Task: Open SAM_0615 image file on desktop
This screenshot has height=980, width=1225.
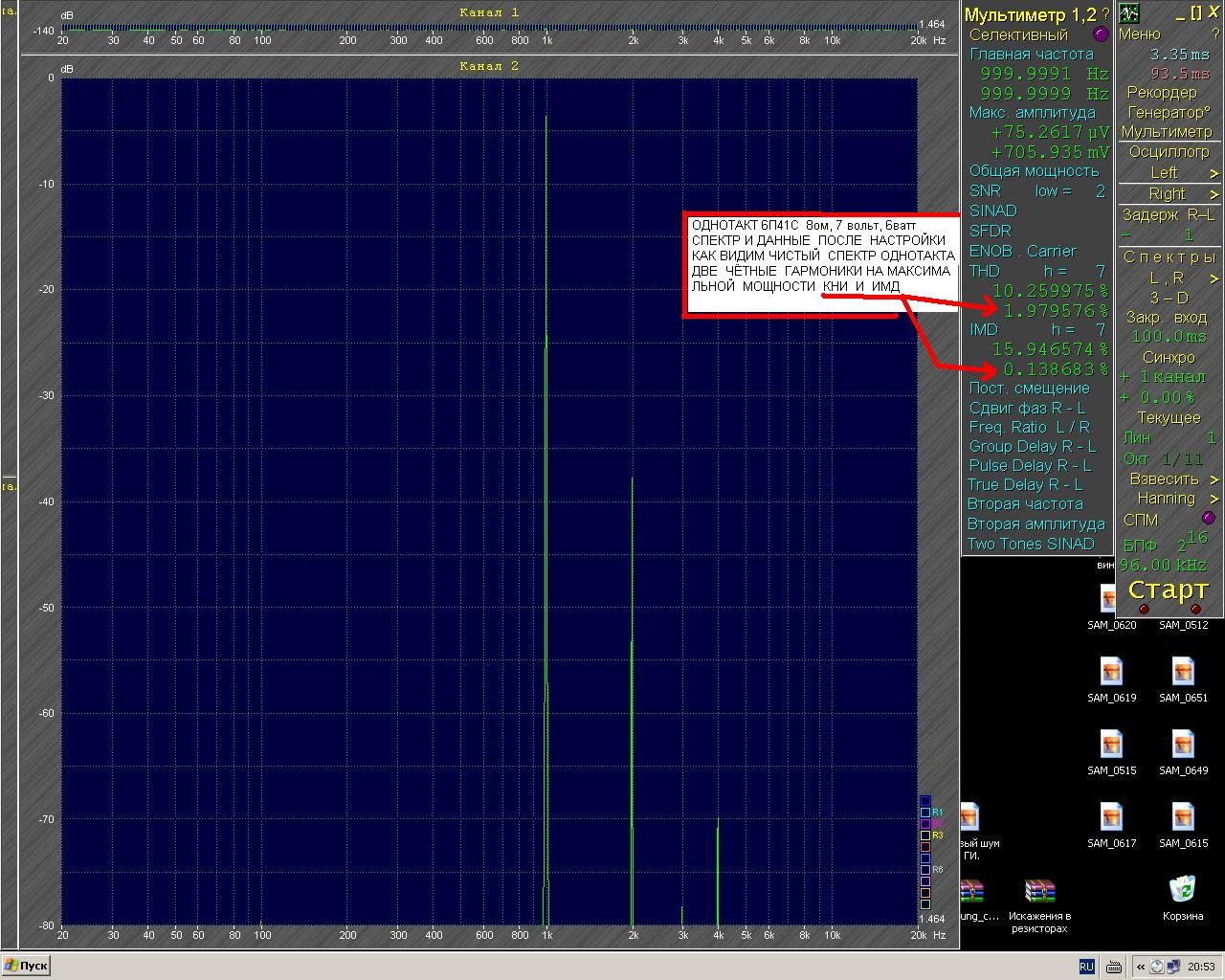Action: 1183,824
